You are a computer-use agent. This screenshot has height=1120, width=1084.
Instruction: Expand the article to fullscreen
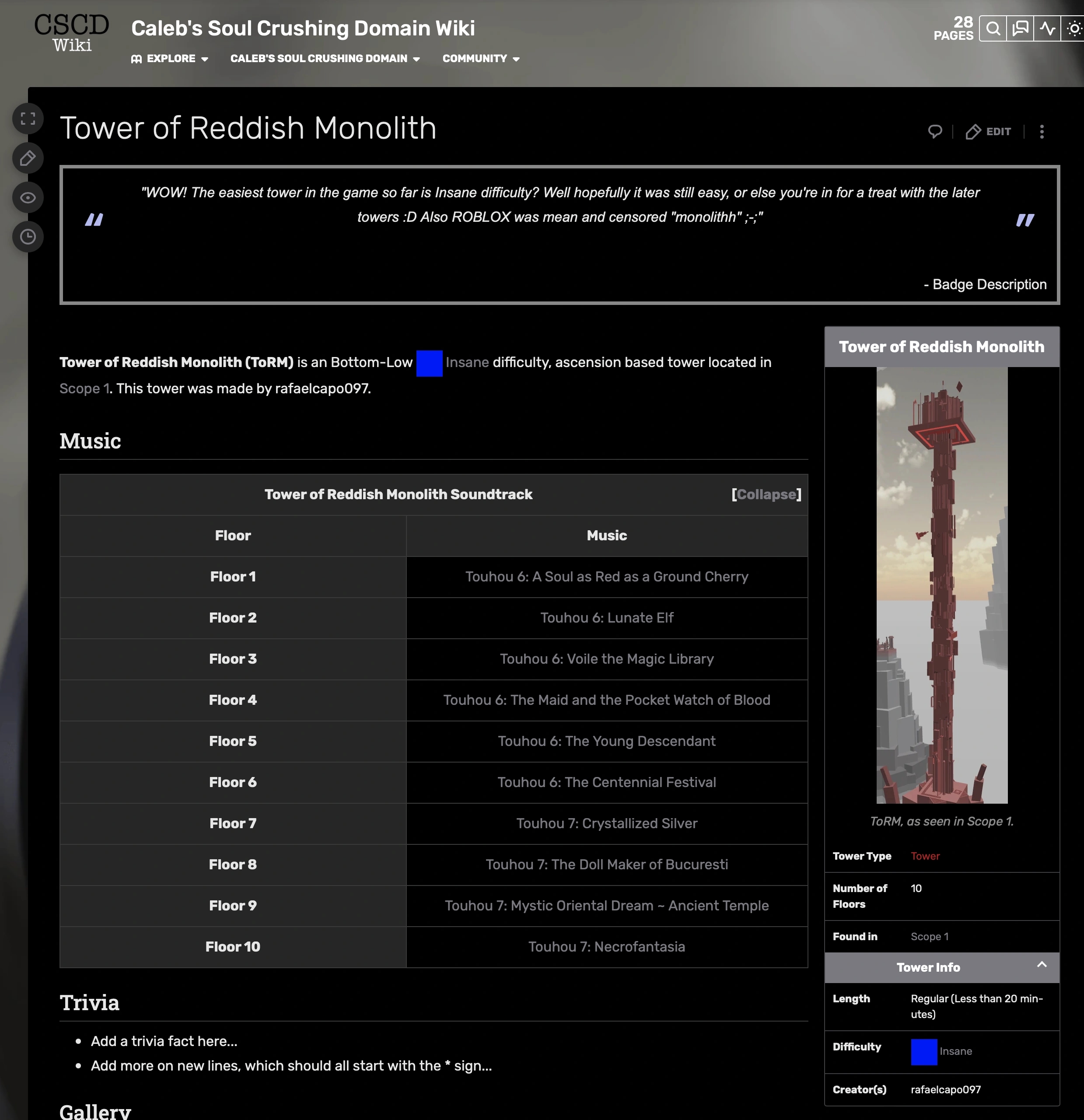[28, 119]
